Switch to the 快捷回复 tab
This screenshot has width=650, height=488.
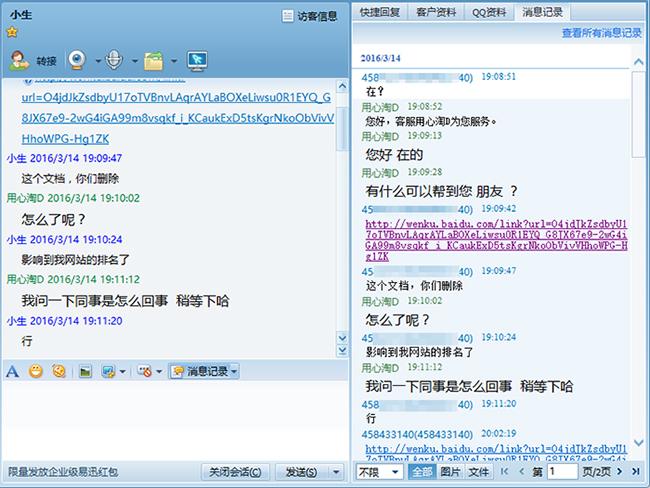coord(380,12)
